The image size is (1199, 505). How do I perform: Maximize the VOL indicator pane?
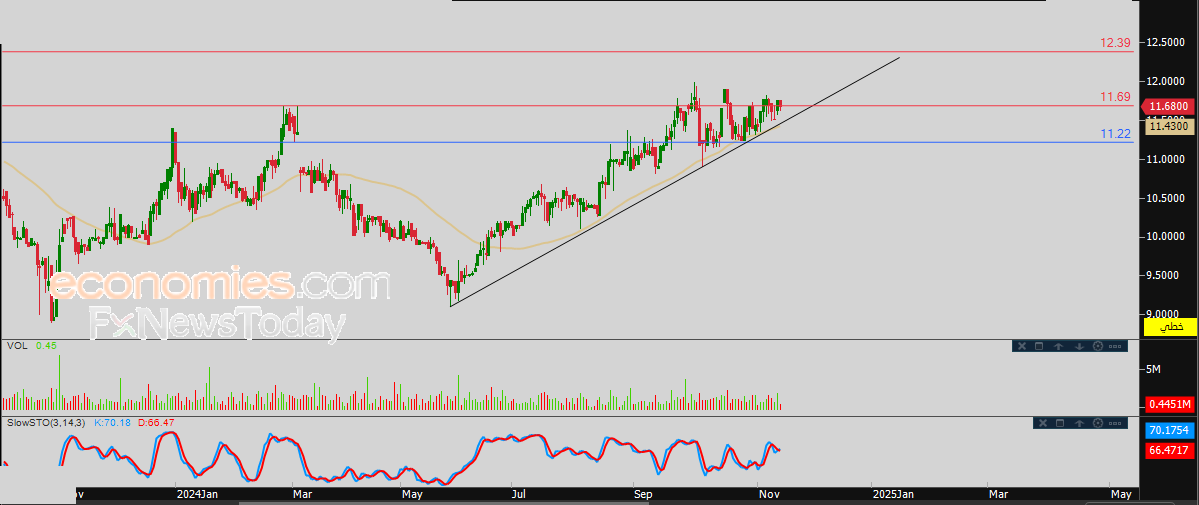tap(1039, 346)
